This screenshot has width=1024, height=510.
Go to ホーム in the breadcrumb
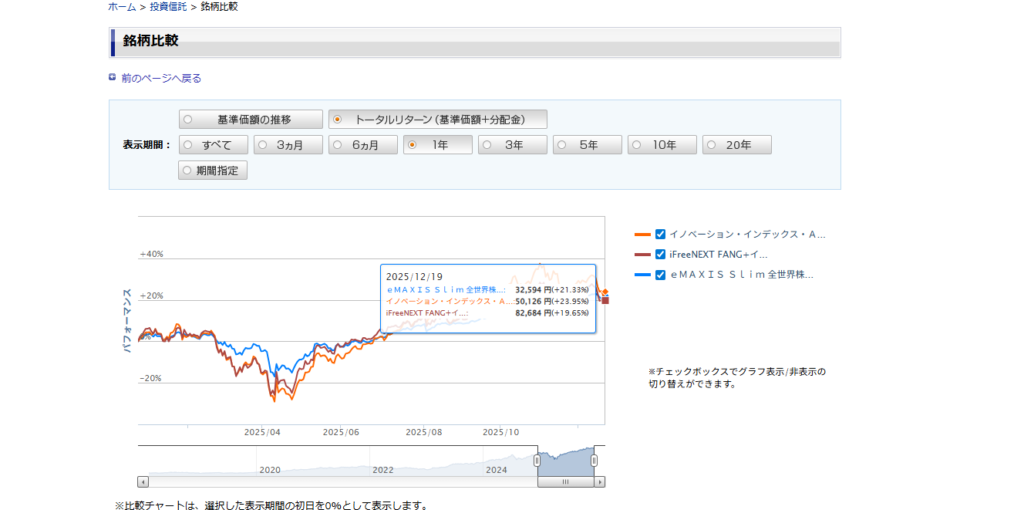pos(121,7)
